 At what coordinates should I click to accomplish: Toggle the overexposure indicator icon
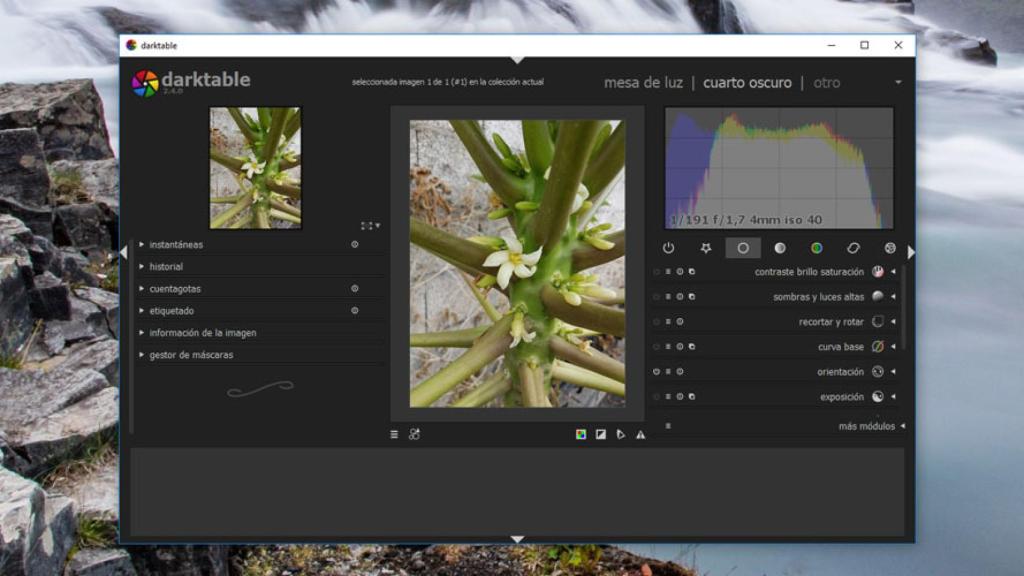pos(600,434)
